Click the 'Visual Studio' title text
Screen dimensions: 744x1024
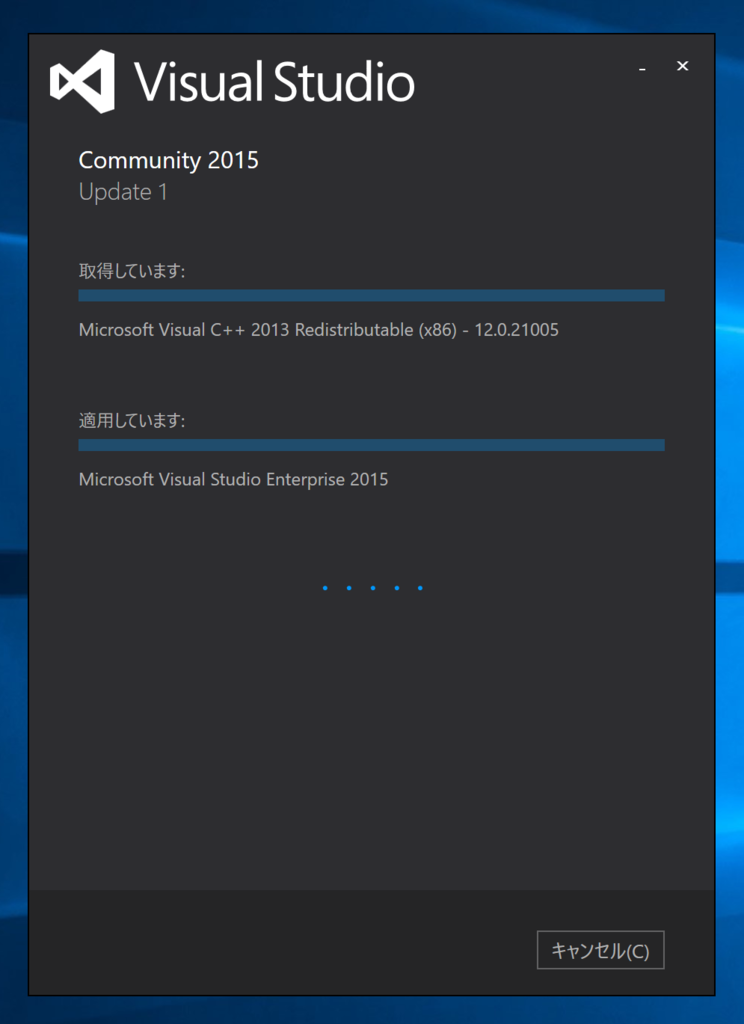click(274, 82)
